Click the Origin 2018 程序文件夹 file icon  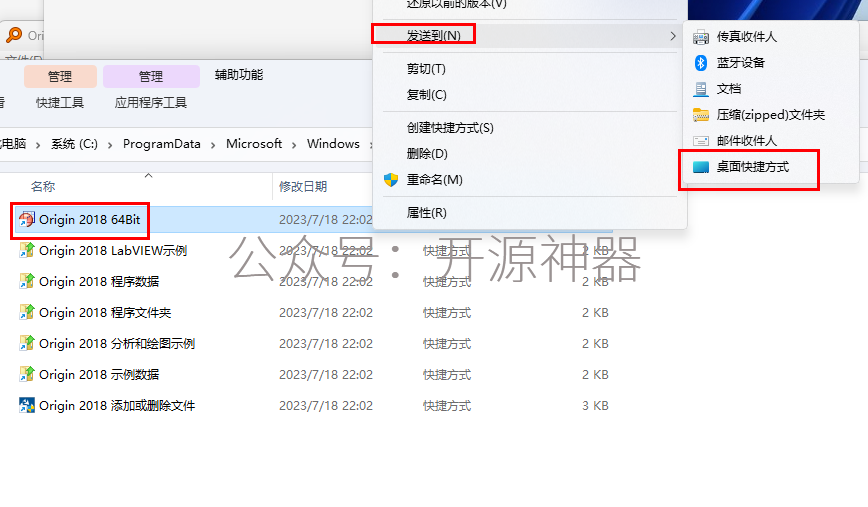pos(27,313)
